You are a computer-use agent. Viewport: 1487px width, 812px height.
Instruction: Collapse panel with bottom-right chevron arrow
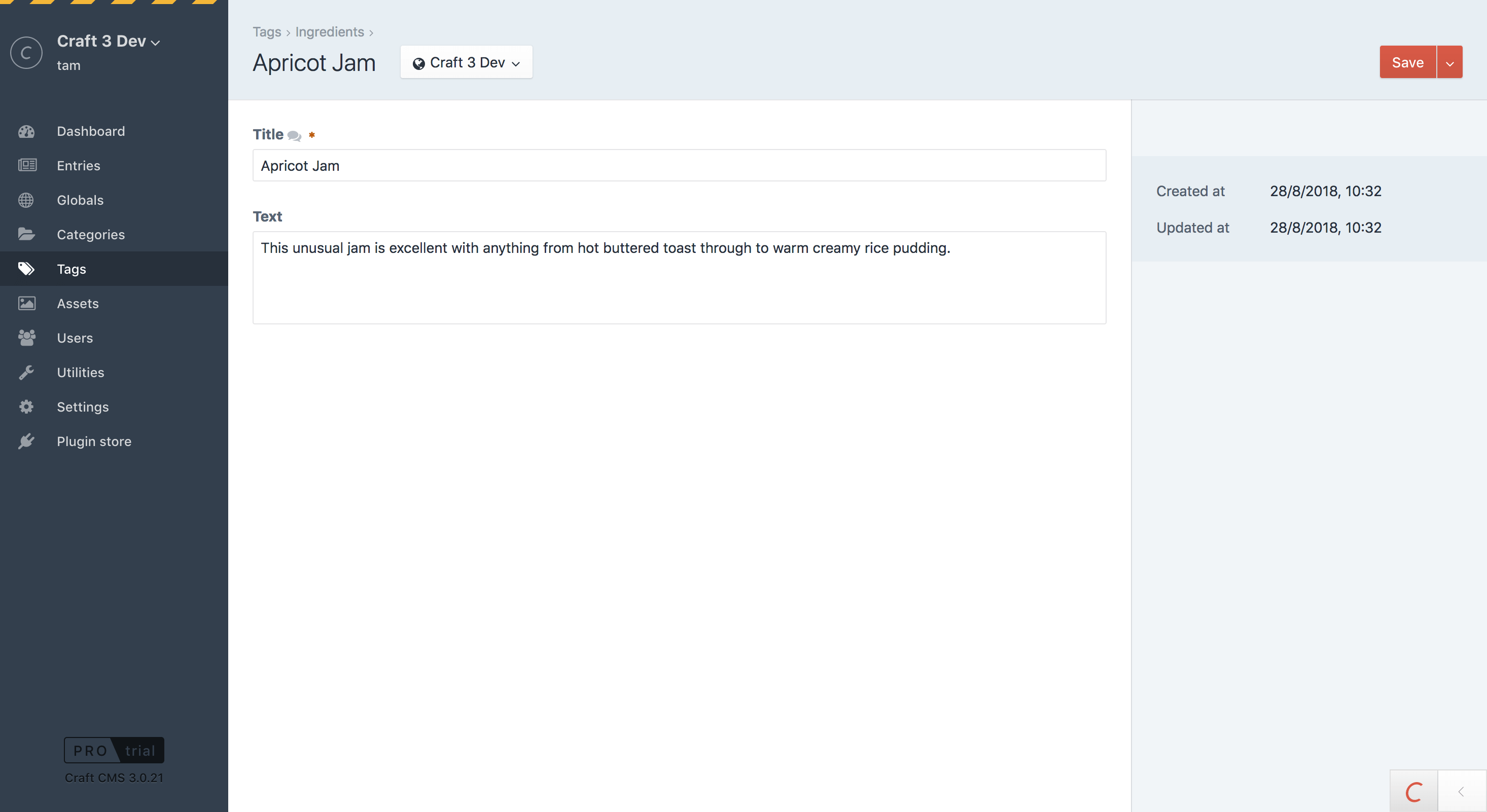click(1461, 792)
